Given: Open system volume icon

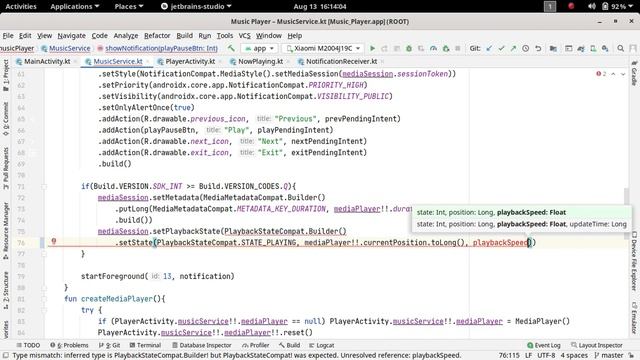Looking at the screenshot, I should (591, 6).
